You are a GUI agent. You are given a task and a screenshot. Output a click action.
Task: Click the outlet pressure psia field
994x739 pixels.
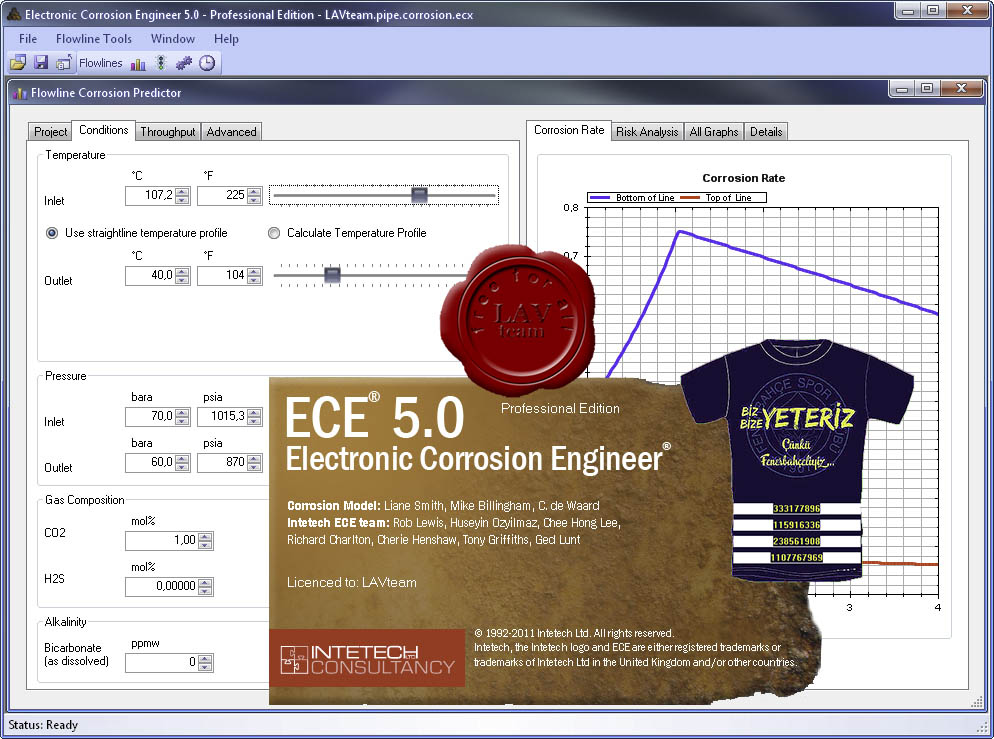[x=223, y=463]
